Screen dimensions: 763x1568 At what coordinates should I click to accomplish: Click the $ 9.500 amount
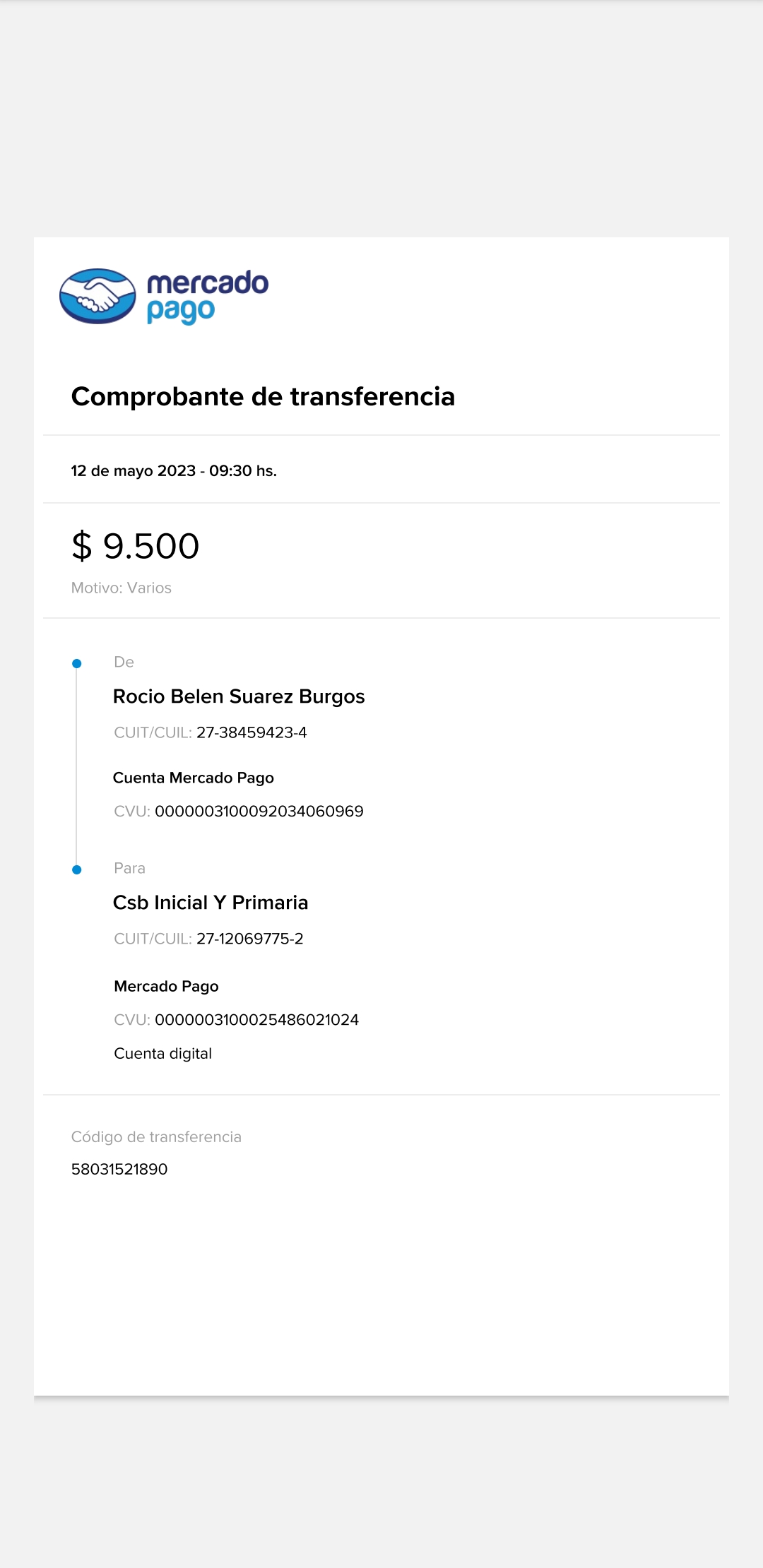click(136, 547)
